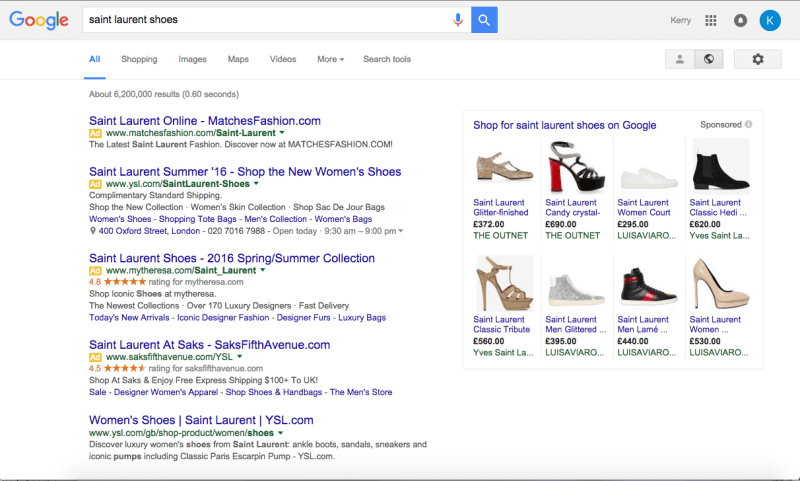Click the glitter-finished shoe thumbnail
Image resolution: width=800 pixels, height=481 pixels.
(504, 167)
